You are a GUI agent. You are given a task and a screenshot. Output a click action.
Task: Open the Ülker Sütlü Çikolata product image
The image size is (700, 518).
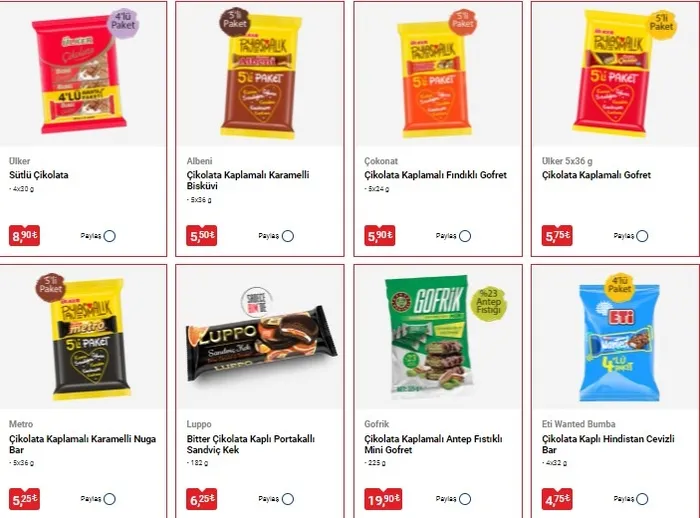coord(80,75)
